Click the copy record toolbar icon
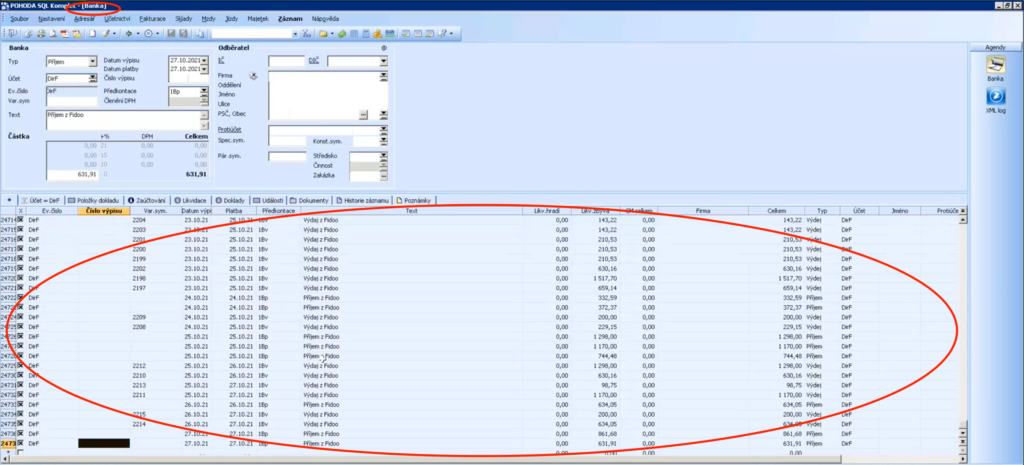 [x=199, y=33]
